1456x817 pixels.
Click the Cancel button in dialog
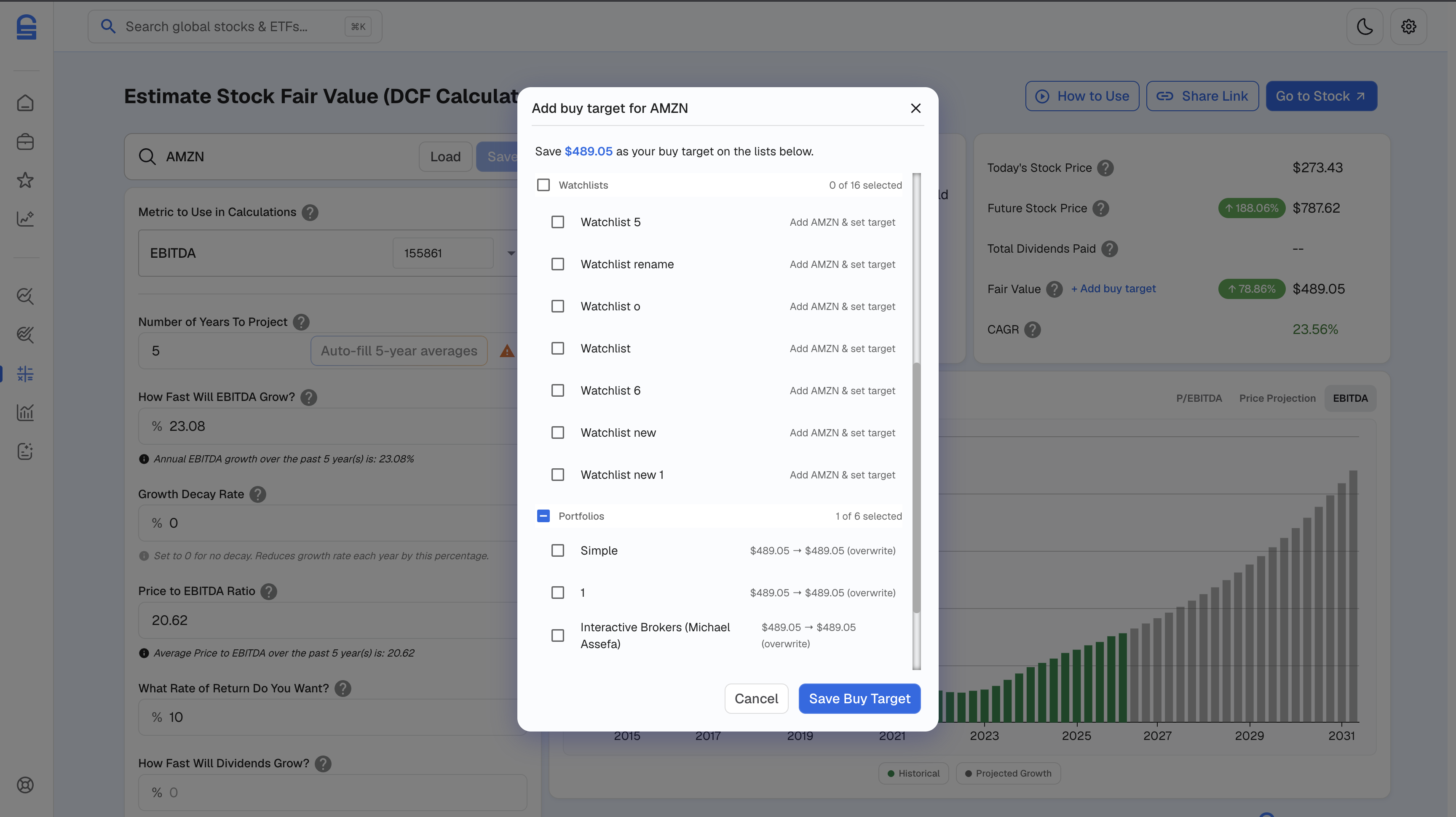(x=756, y=699)
